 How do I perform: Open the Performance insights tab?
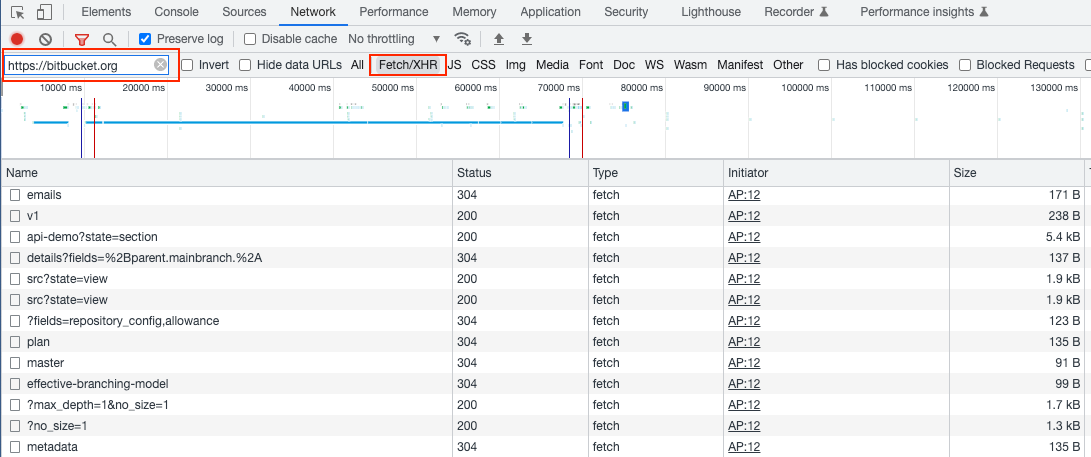(924, 12)
